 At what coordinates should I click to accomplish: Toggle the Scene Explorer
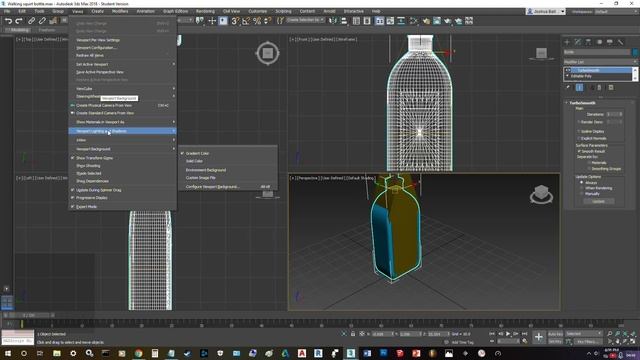click(x=356, y=21)
